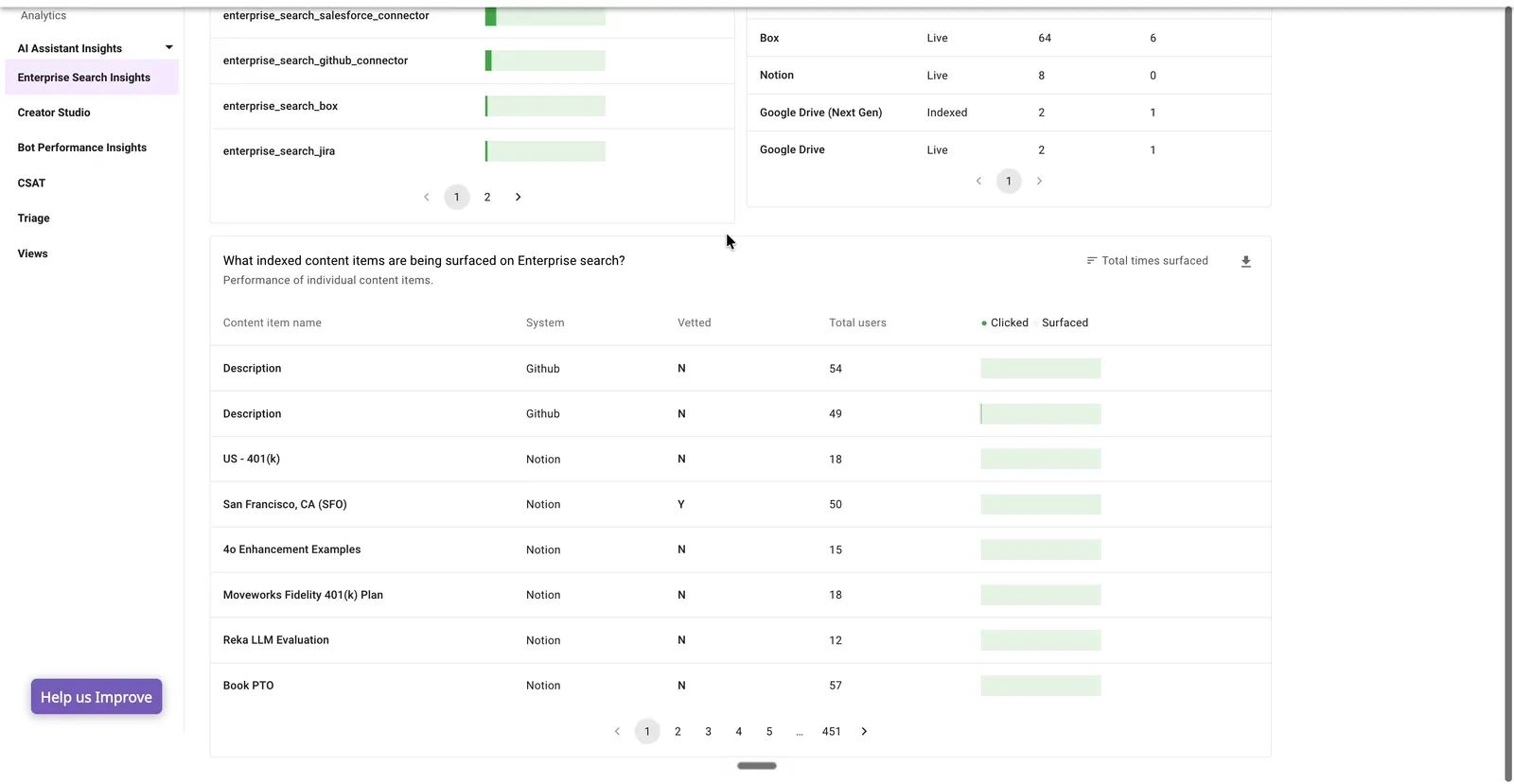Viewport: 1514px width, 784px height.
Task: Go to next page of connectors list
Action: [518, 197]
